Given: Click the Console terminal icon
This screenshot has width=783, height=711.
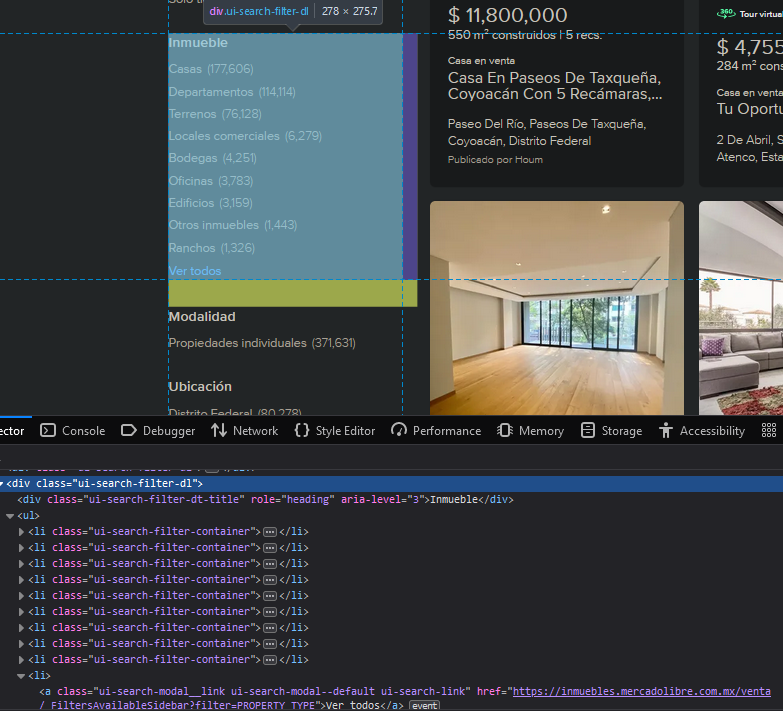Looking at the screenshot, I should (x=48, y=430).
